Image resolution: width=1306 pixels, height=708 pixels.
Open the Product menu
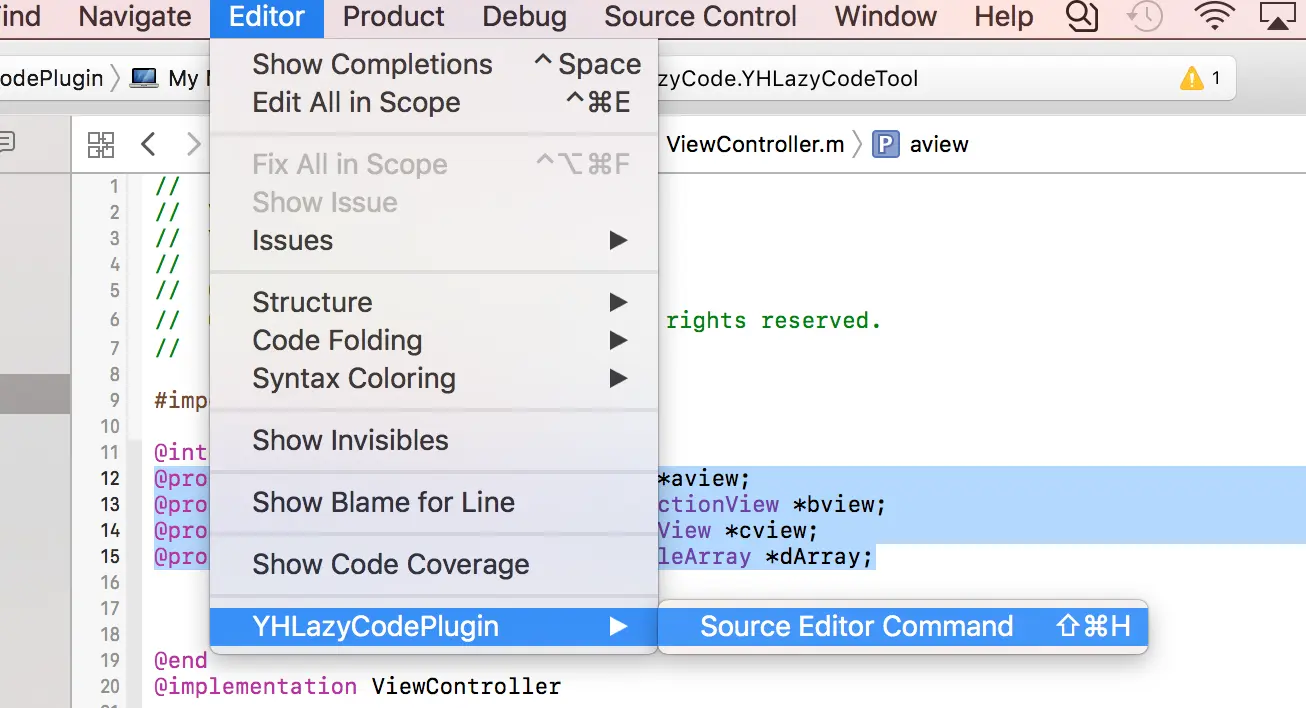click(394, 17)
